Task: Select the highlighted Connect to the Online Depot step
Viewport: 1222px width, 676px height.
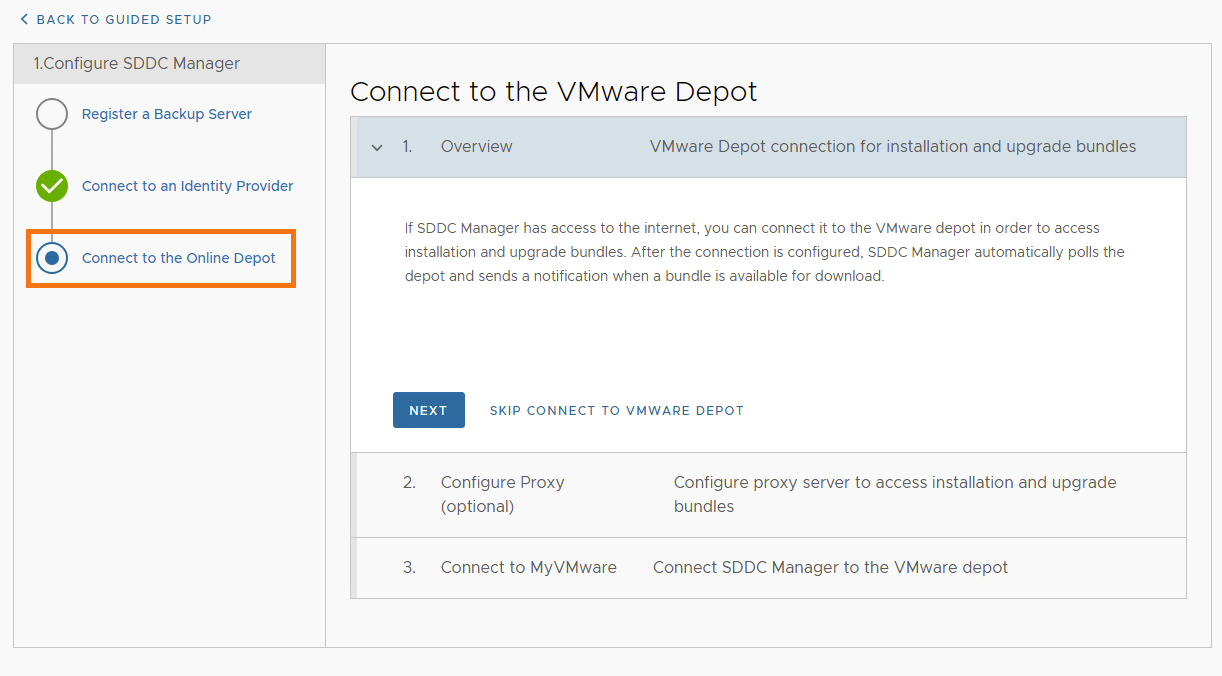Action: coord(179,258)
